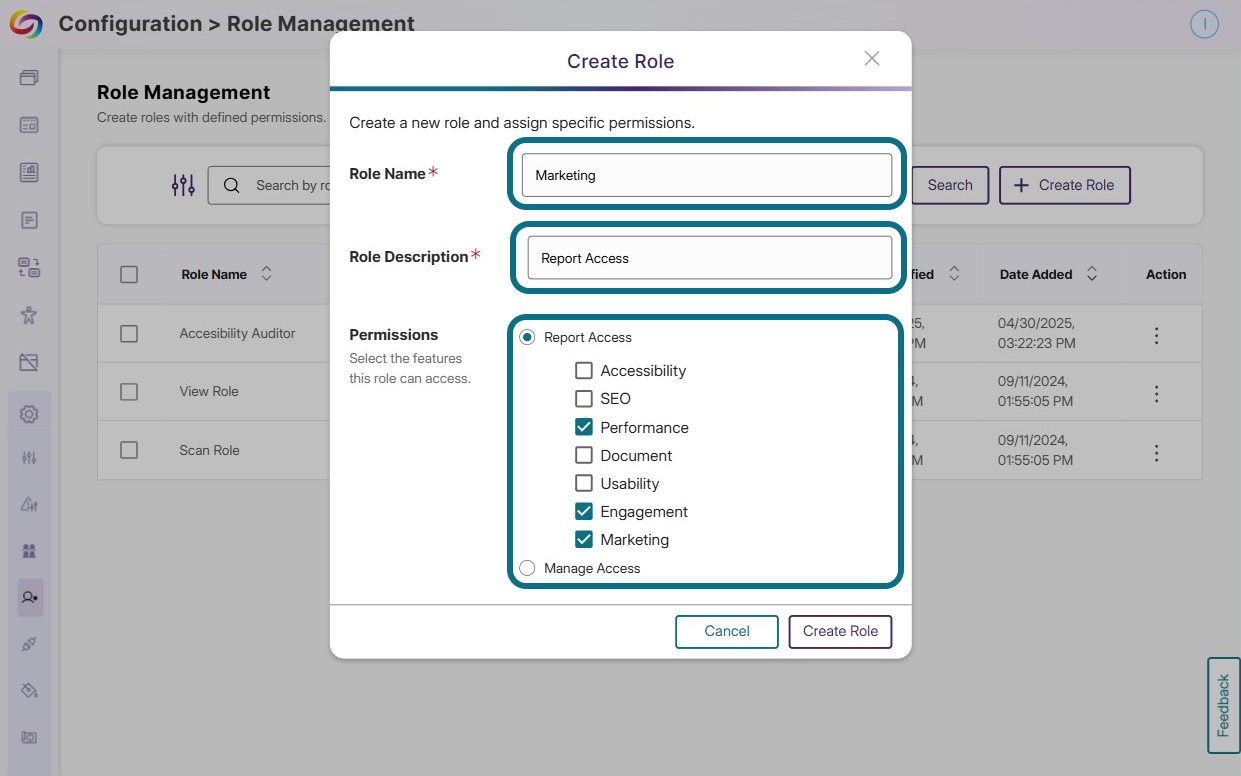Open the document lines sidebar icon
The image size is (1241, 776).
point(29,220)
